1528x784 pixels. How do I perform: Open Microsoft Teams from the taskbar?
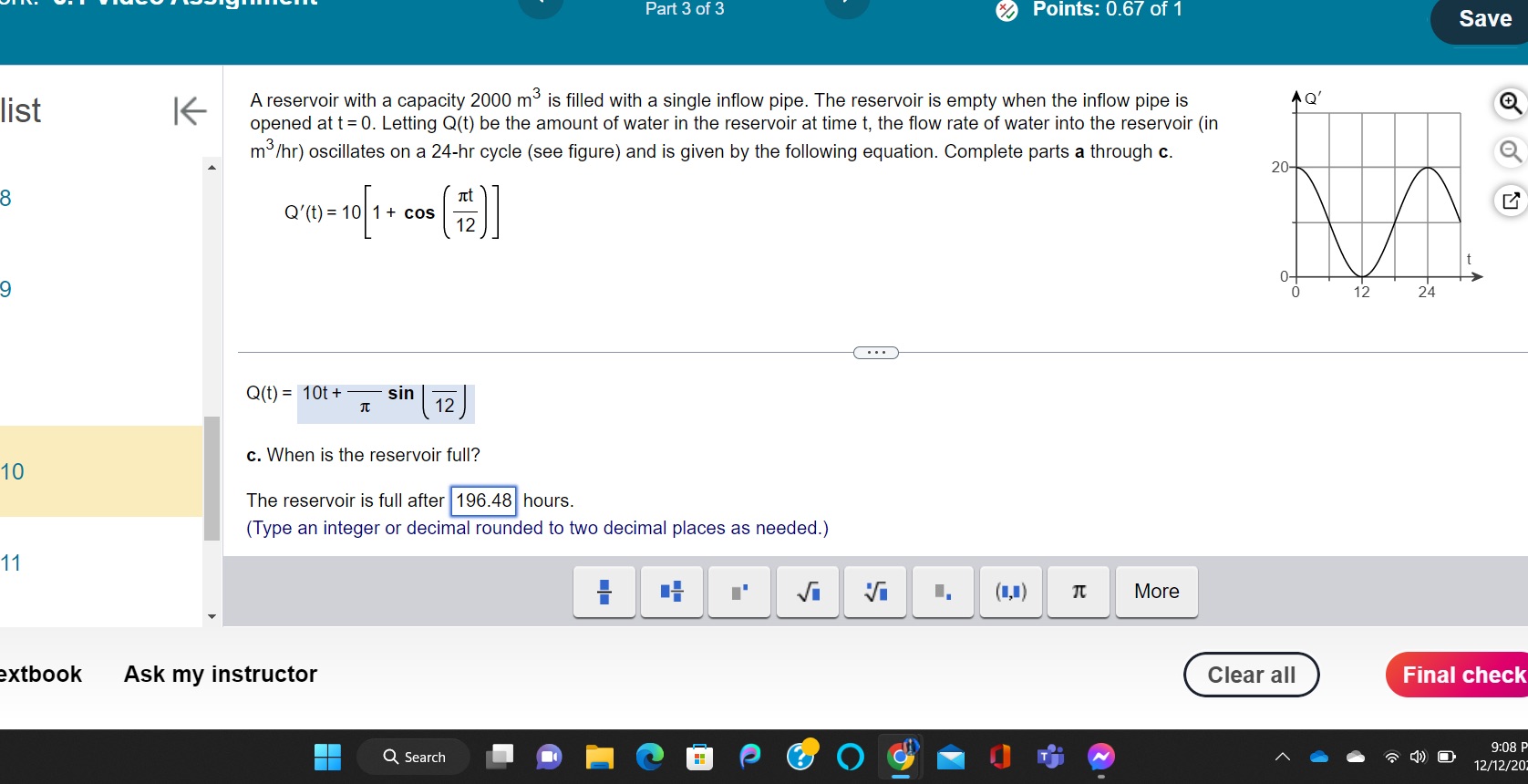click(x=1050, y=757)
